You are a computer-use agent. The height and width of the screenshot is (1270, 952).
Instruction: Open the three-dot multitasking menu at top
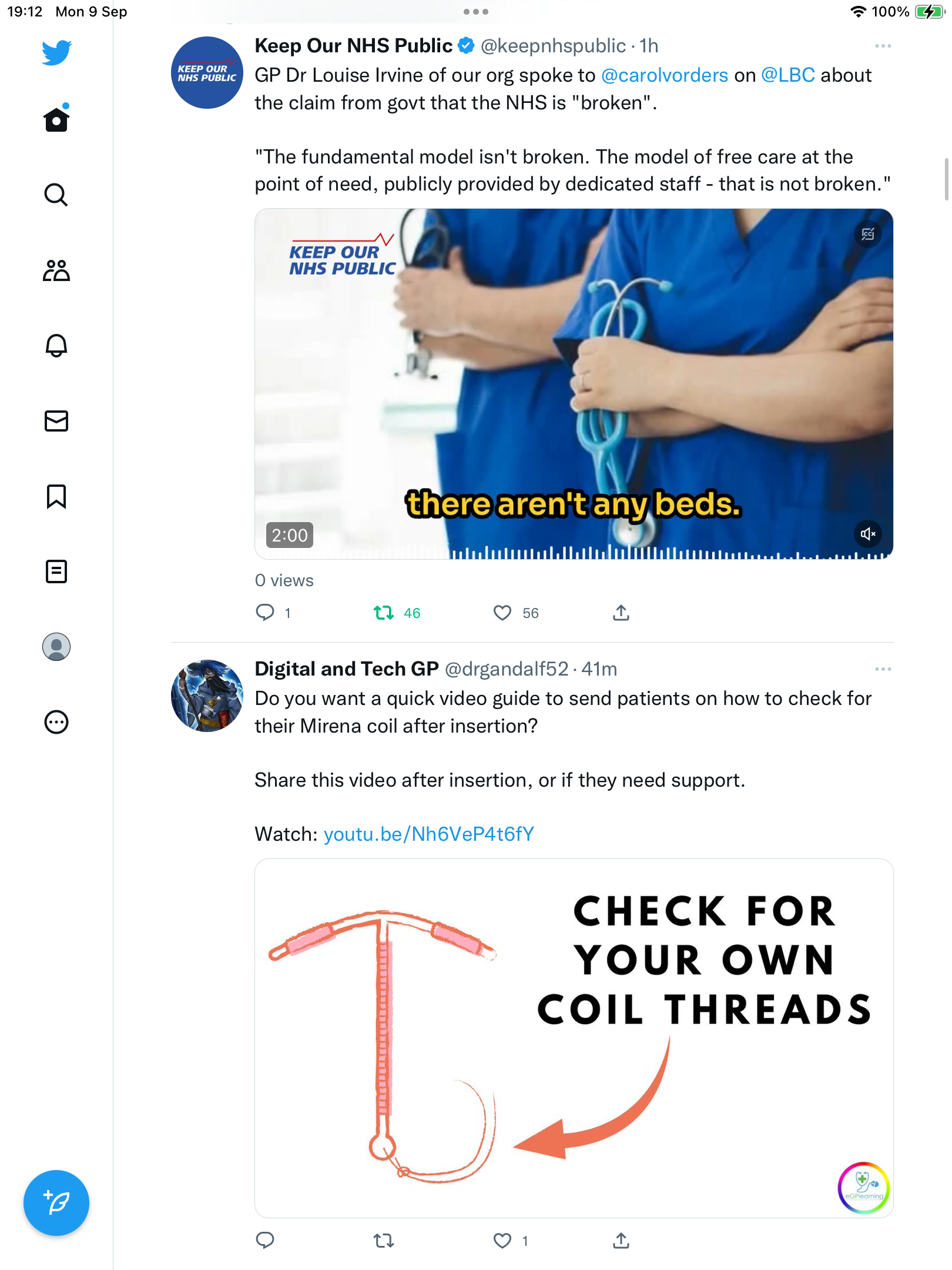476,12
